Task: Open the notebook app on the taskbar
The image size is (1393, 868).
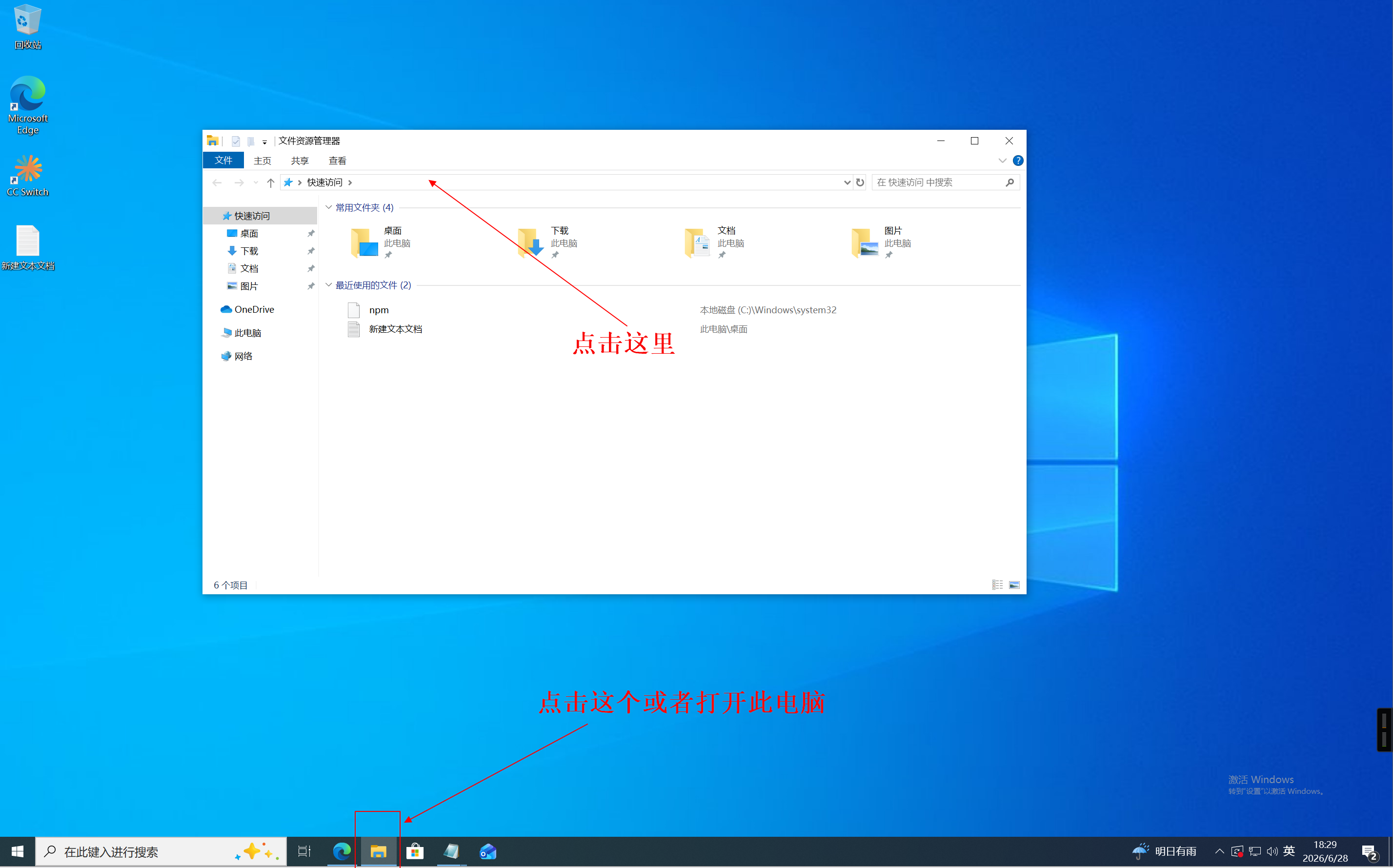Action: point(452,852)
